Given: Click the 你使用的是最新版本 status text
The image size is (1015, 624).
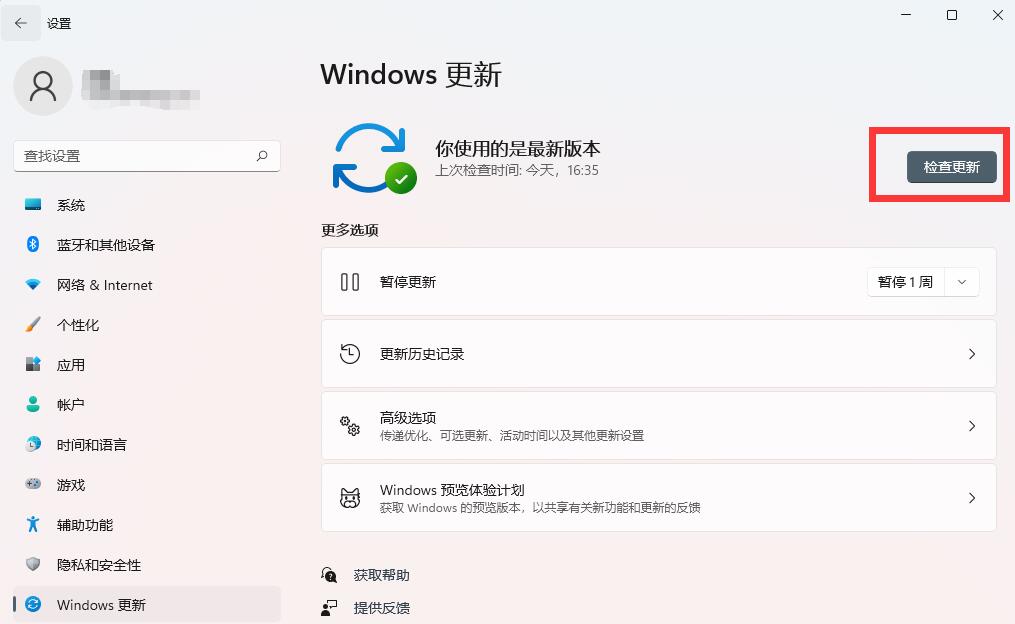Looking at the screenshot, I should (517, 149).
